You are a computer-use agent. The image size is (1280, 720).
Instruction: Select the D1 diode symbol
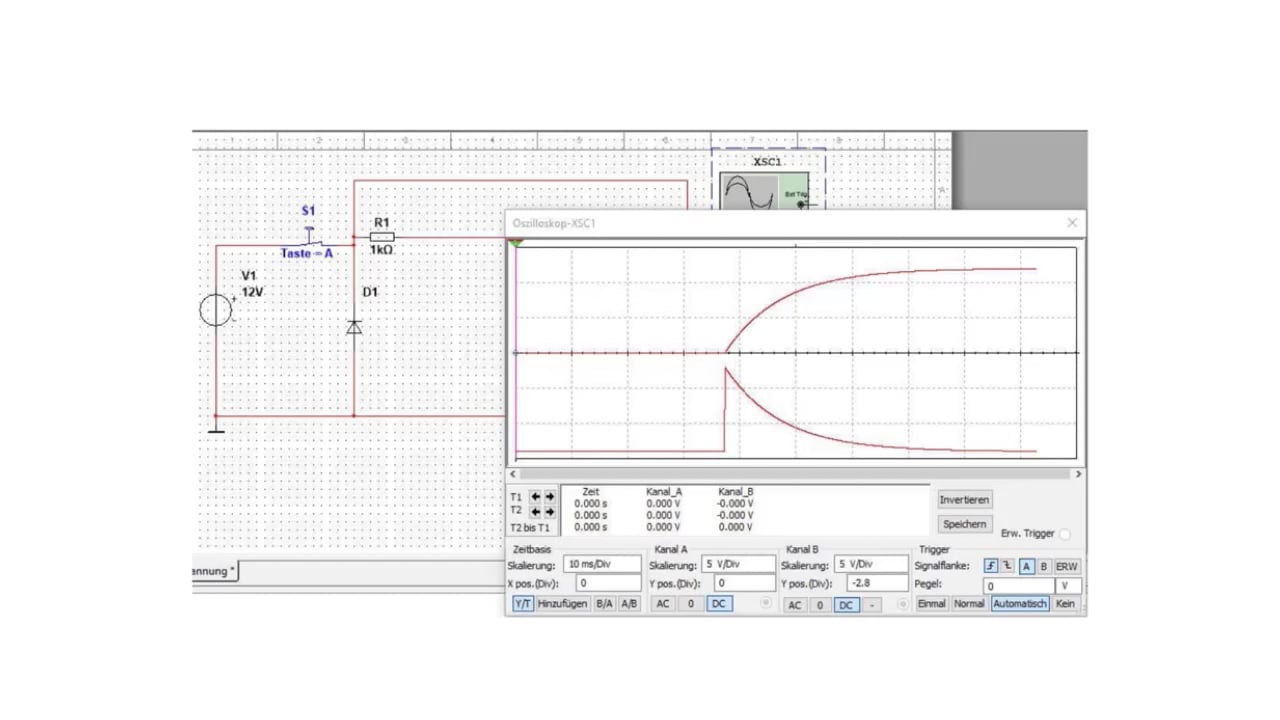pyautogui.click(x=354, y=327)
